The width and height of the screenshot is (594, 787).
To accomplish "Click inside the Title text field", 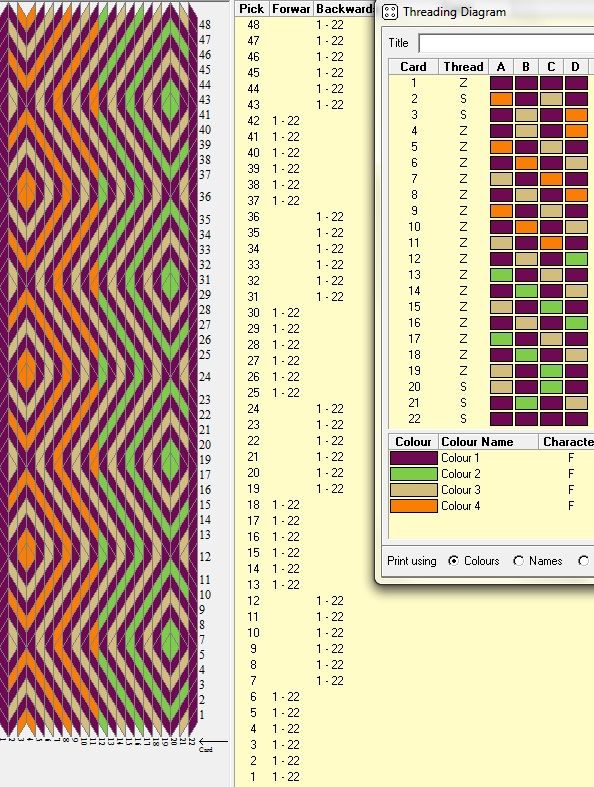I will [506, 43].
